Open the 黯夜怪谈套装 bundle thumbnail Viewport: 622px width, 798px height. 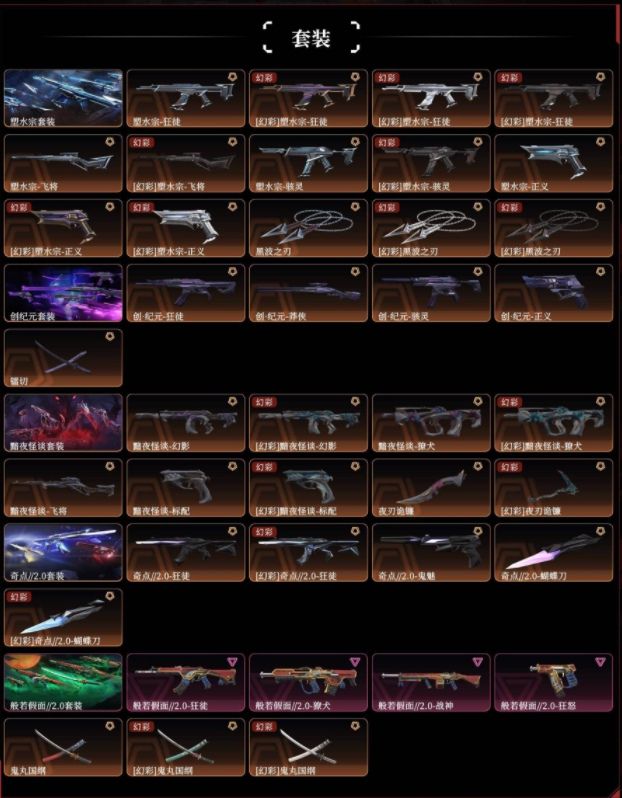[x=63, y=422]
